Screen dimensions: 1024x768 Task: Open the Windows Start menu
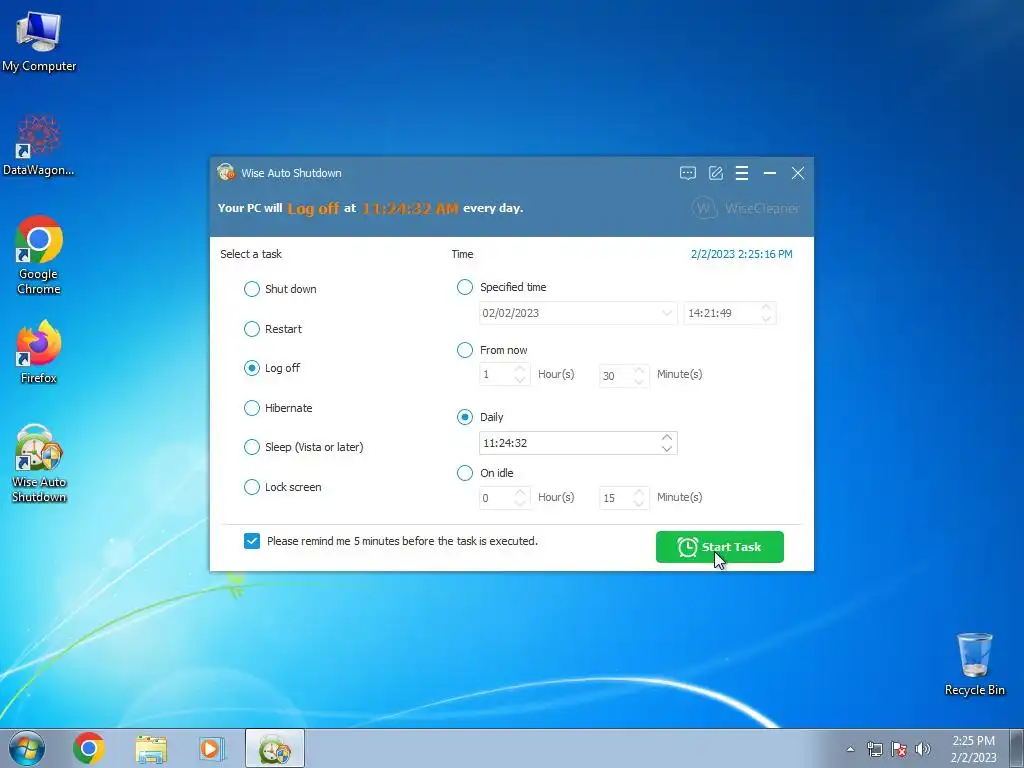coord(27,748)
